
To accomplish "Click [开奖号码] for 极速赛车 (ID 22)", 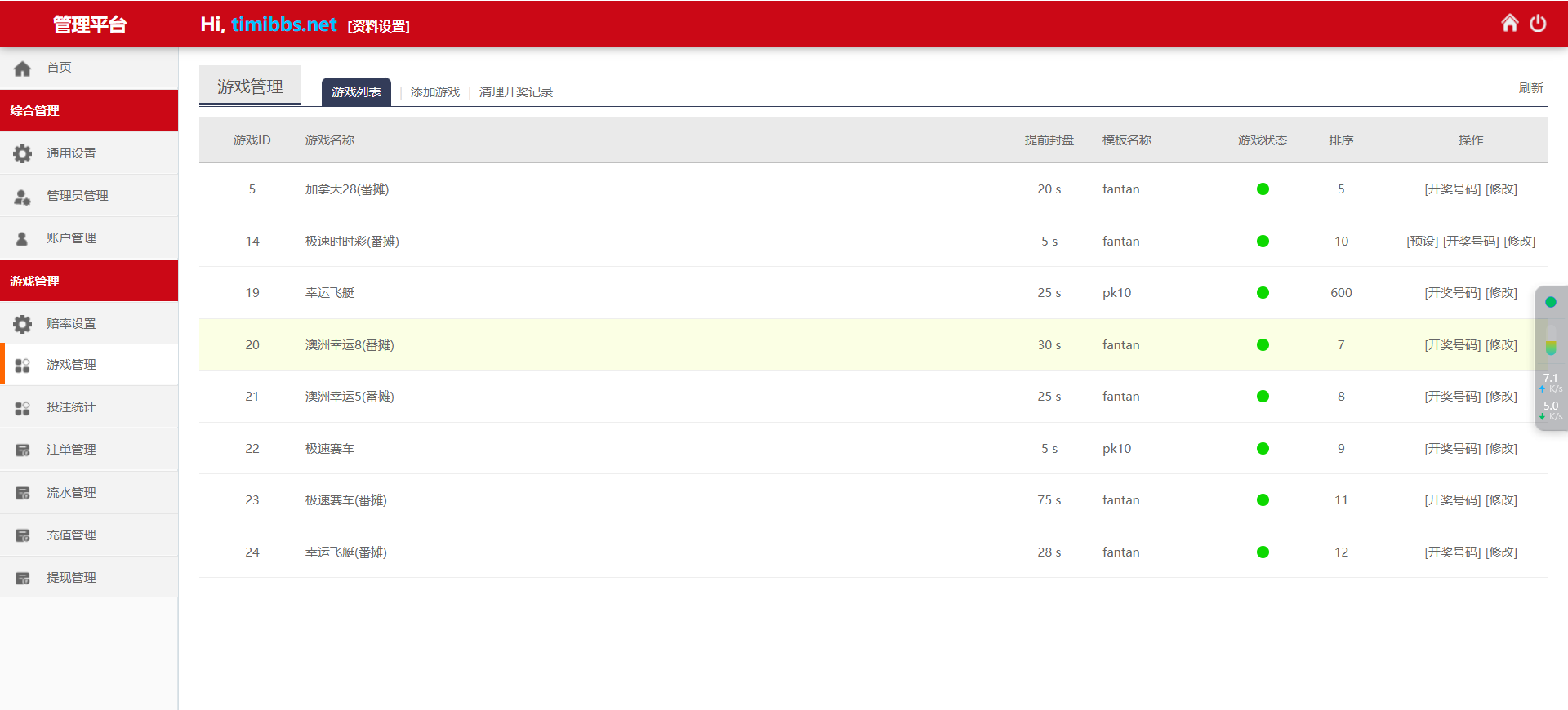I will pyautogui.click(x=1452, y=449).
